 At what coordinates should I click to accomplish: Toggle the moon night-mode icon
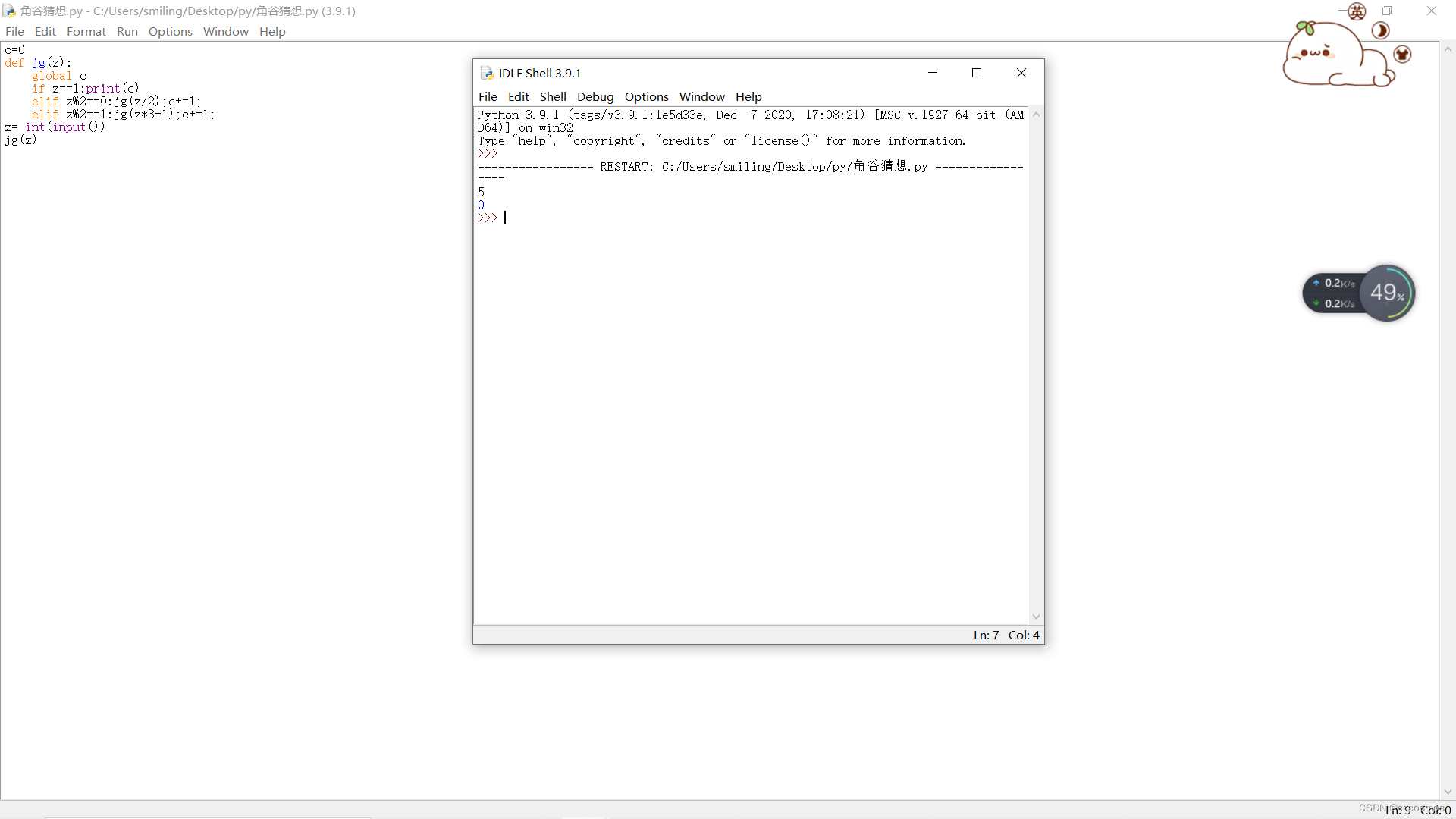click(x=1380, y=30)
